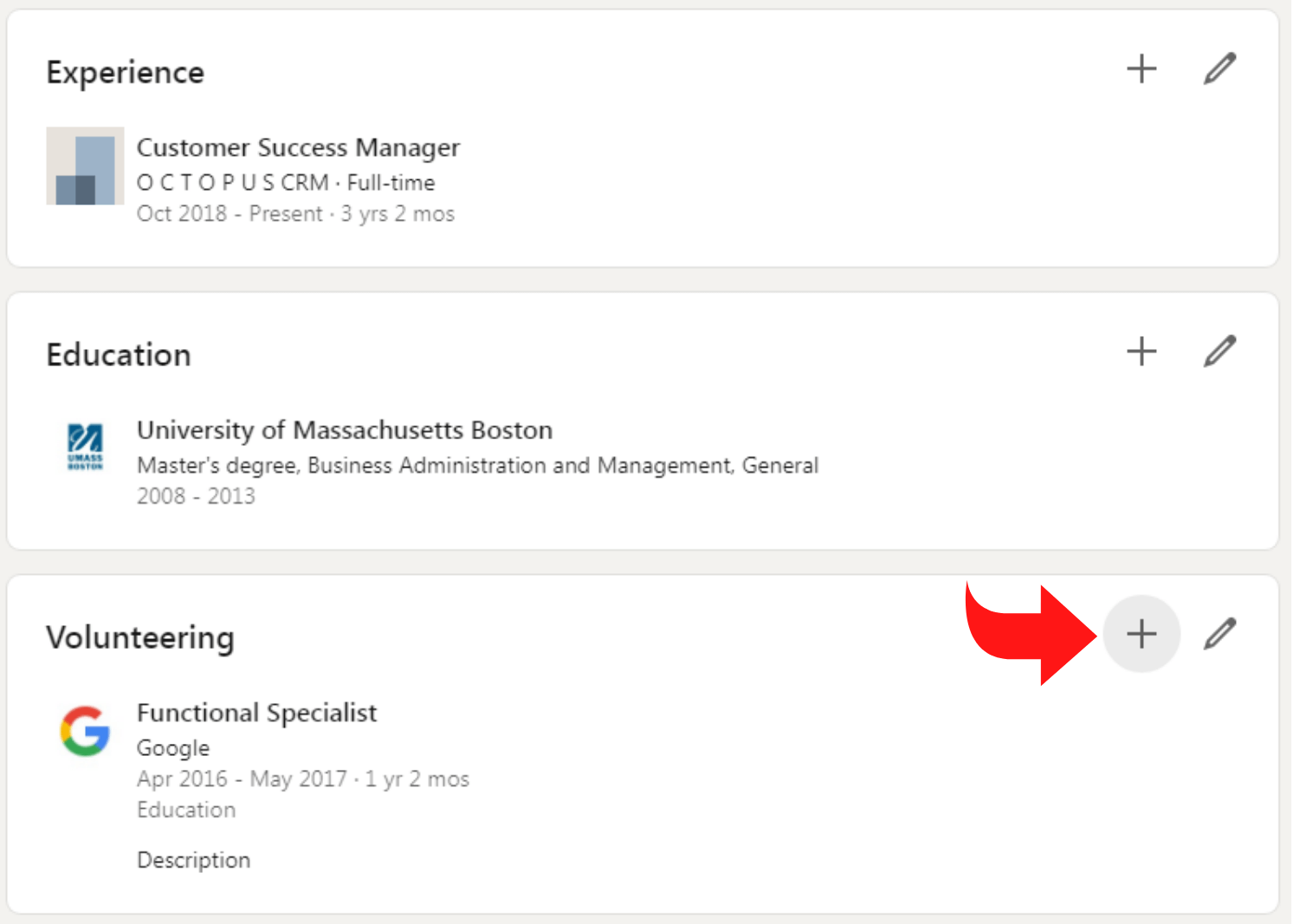The image size is (1293, 924).
Task: Open the Customer Success Manager position
Action: click(298, 148)
